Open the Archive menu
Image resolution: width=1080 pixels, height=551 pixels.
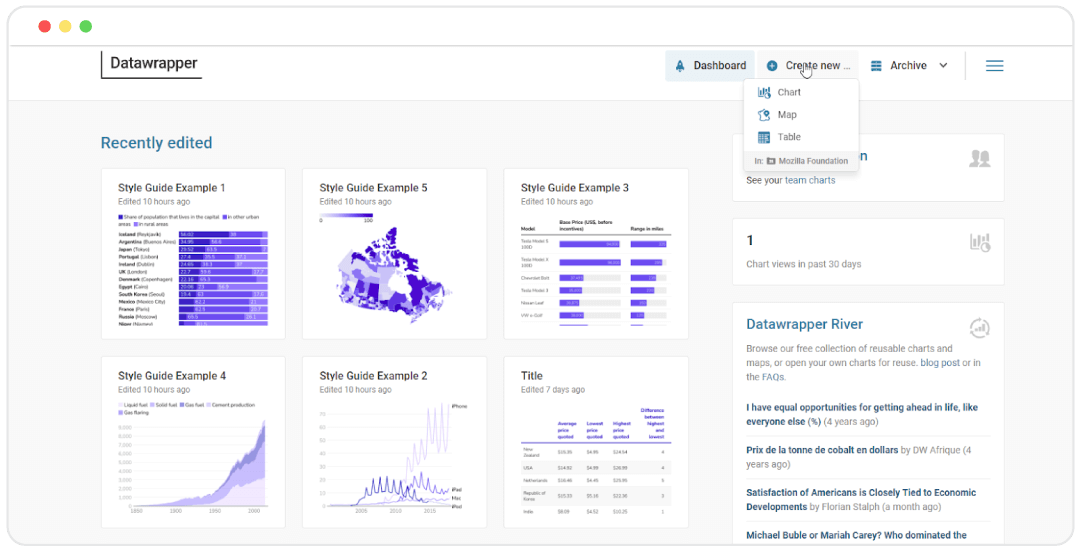(909, 66)
